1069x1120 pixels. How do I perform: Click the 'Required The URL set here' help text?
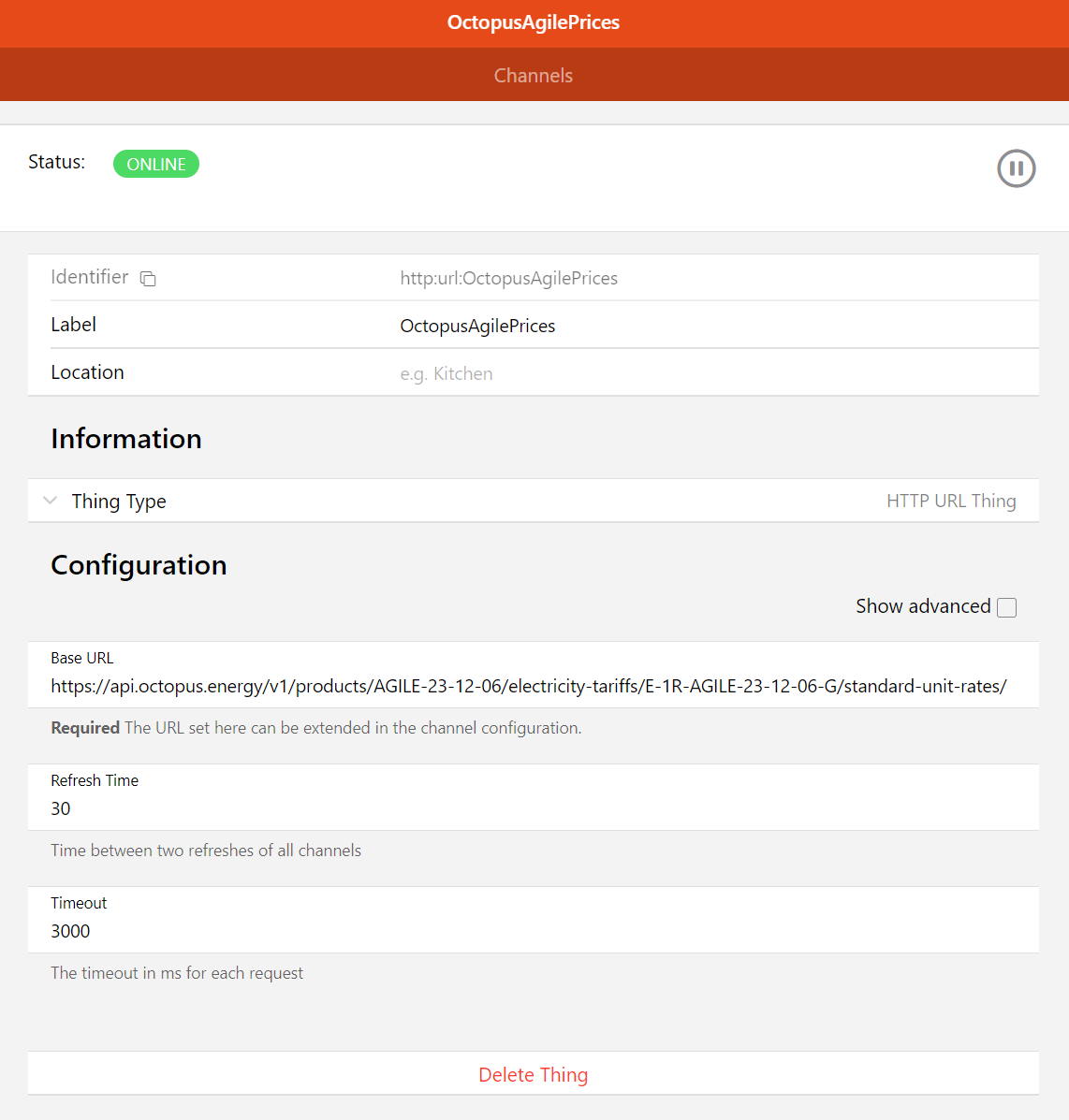315,728
